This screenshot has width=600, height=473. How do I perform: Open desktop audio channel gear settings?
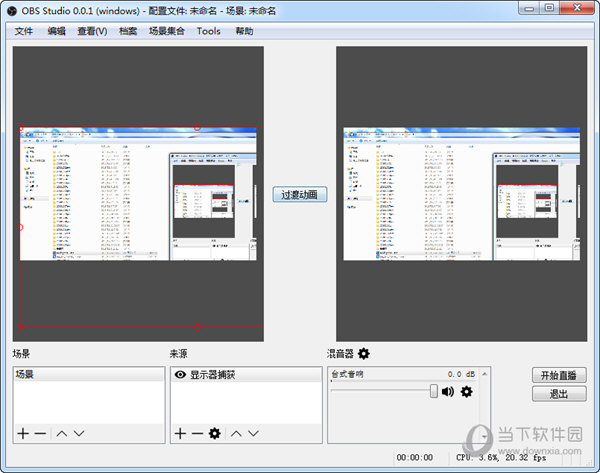click(x=466, y=391)
